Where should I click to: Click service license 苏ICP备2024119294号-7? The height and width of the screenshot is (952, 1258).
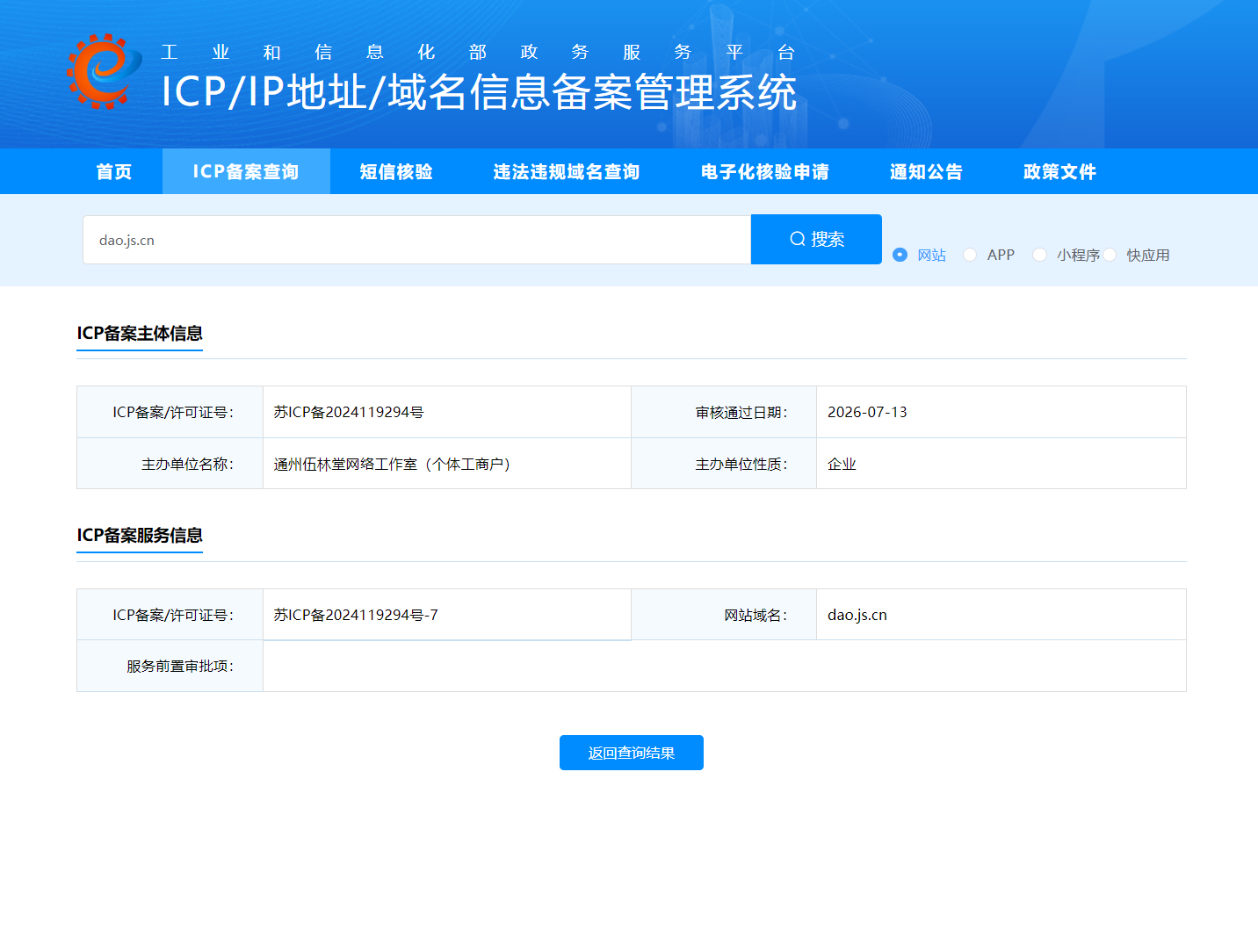356,615
